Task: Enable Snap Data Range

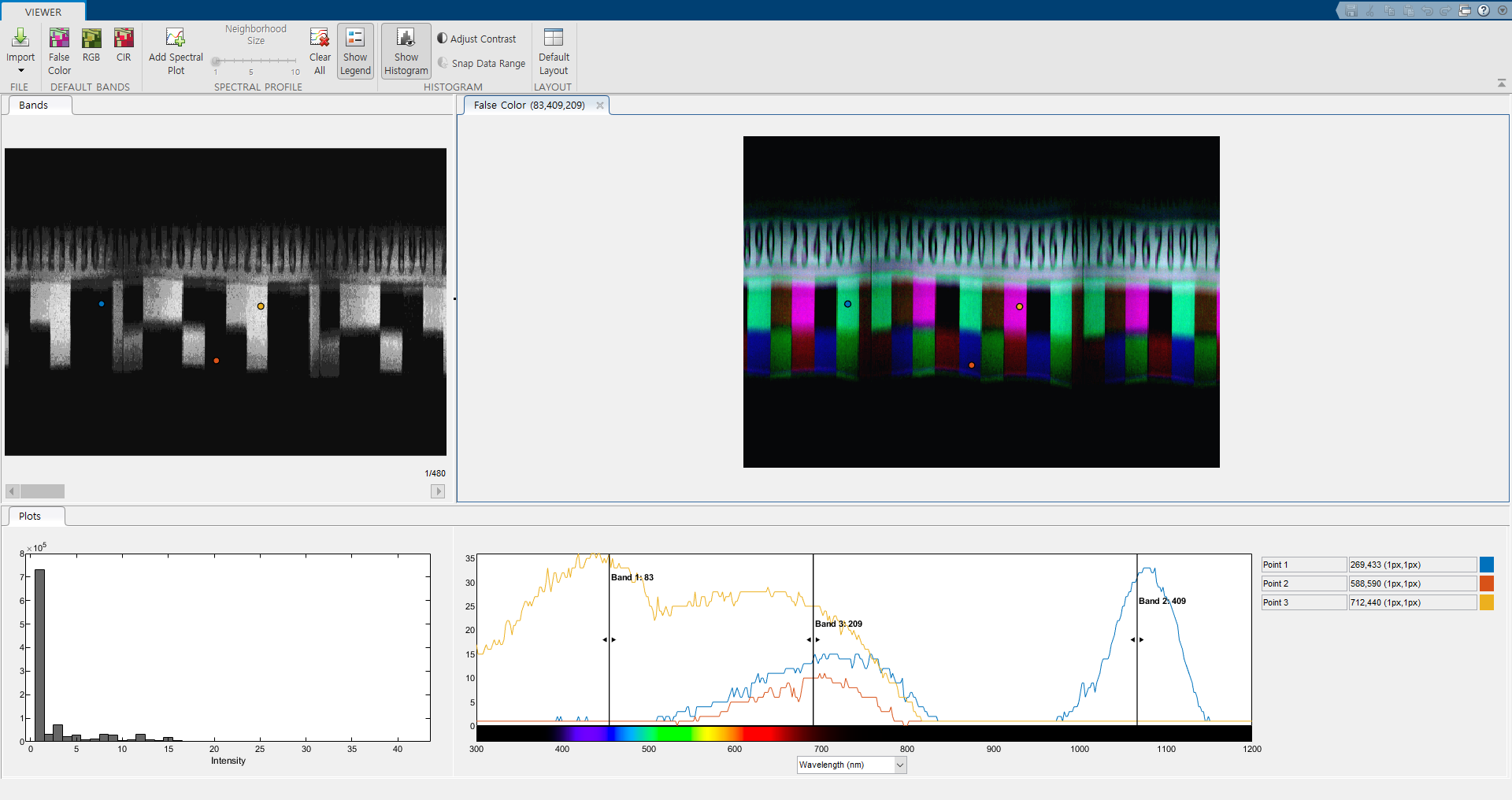Action: [480, 63]
